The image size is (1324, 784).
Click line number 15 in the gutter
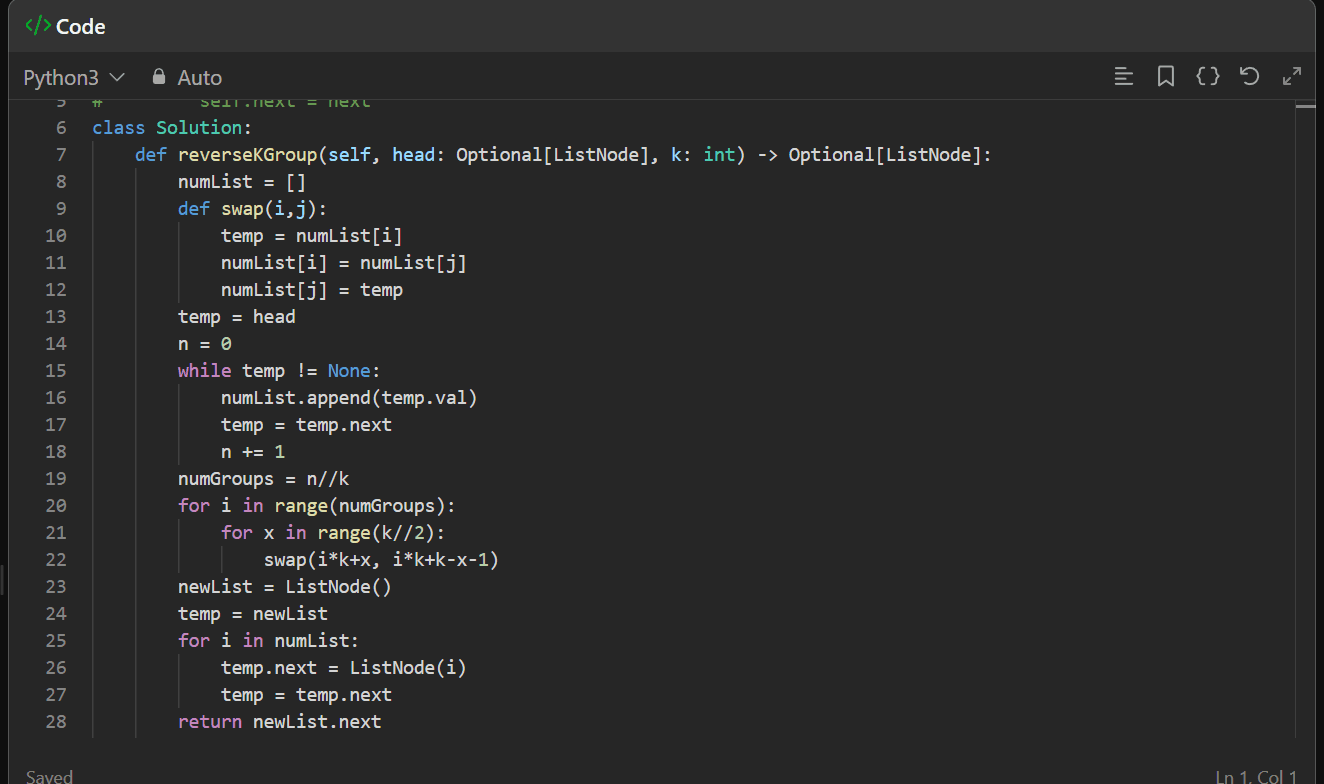pyautogui.click(x=56, y=370)
